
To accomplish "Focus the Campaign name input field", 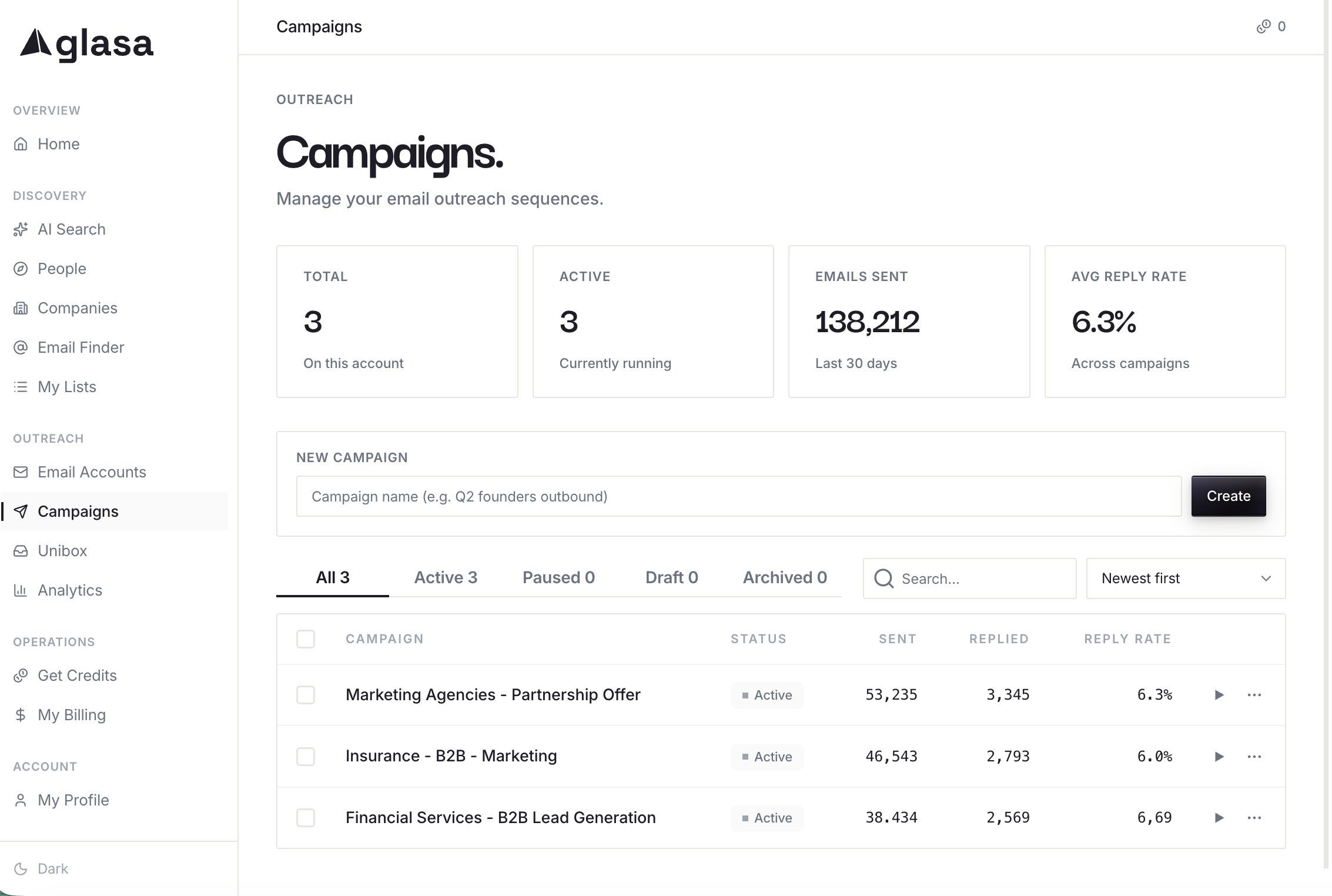I will pos(739,496).
